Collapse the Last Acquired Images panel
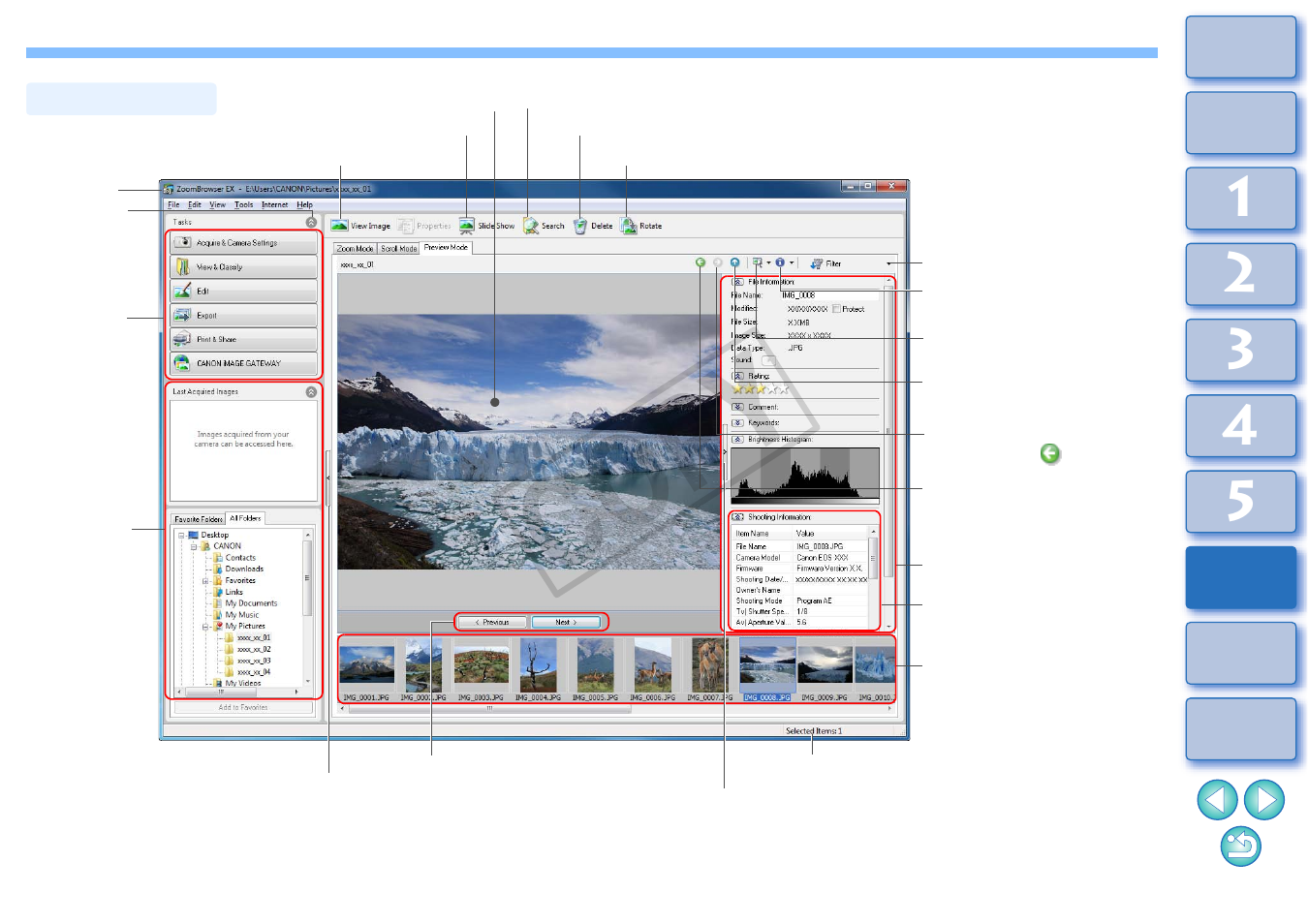1308x924 pixels. pos(311,392)
